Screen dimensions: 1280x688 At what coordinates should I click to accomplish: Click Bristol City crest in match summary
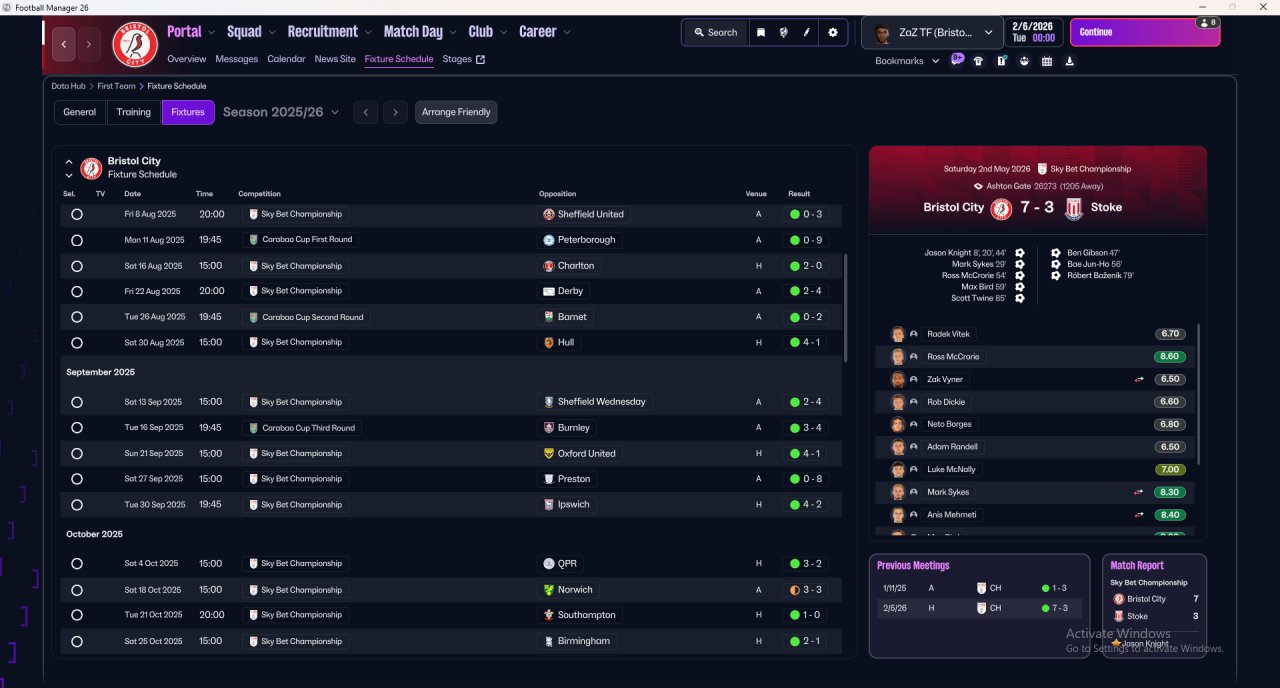pos(1001,208)
